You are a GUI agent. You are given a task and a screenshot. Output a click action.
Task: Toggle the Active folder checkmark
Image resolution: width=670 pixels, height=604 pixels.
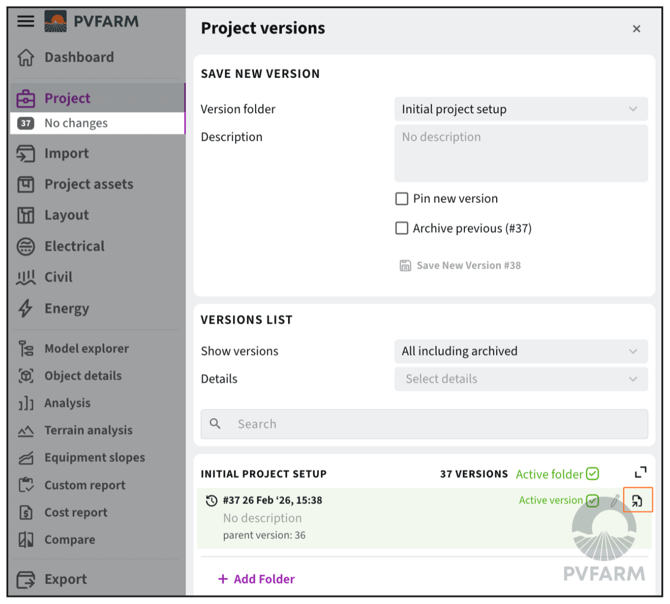coord(593,474)
